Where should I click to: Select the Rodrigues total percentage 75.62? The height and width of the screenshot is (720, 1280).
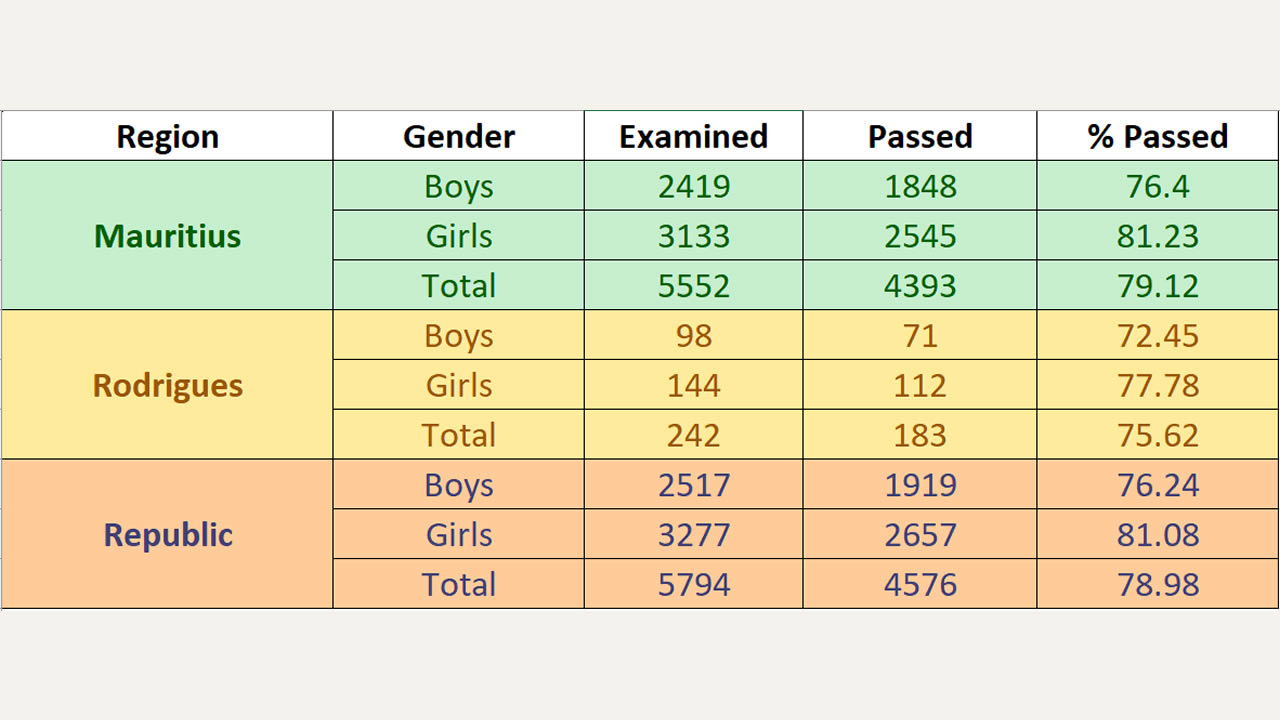[x=1157, y=435]
